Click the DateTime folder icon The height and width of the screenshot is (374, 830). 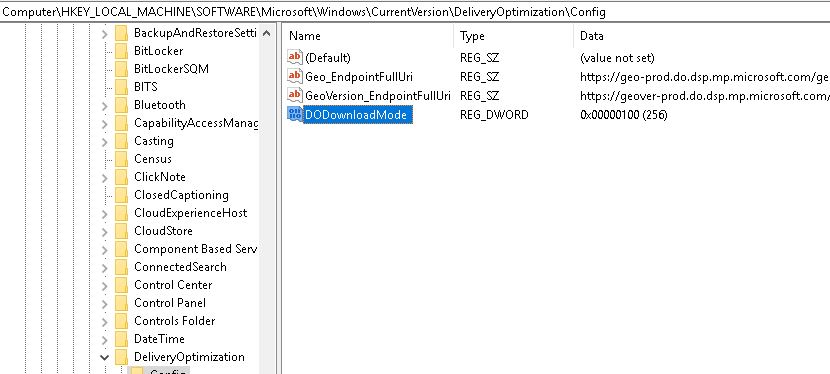coord(121,339)
